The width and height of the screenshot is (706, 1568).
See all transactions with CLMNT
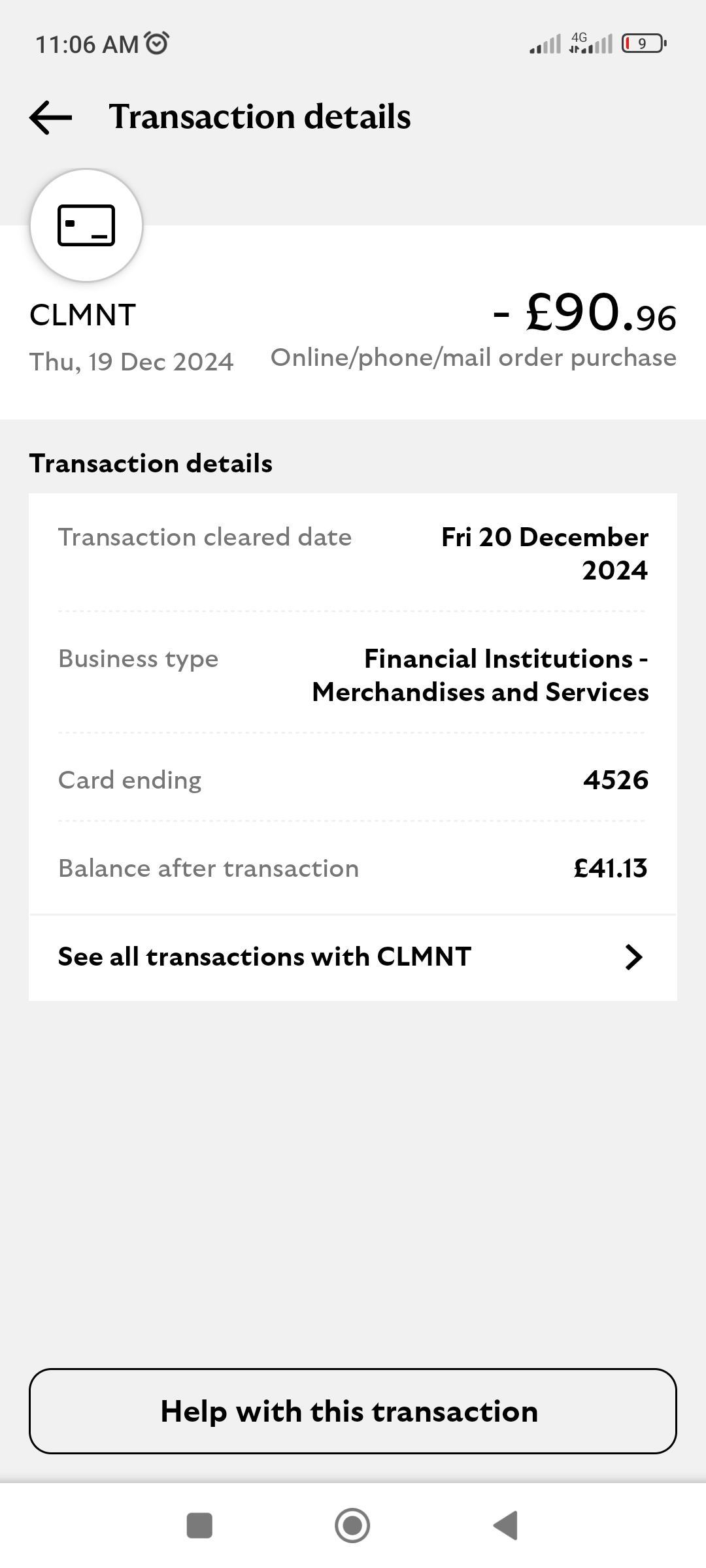coord(264,957)
